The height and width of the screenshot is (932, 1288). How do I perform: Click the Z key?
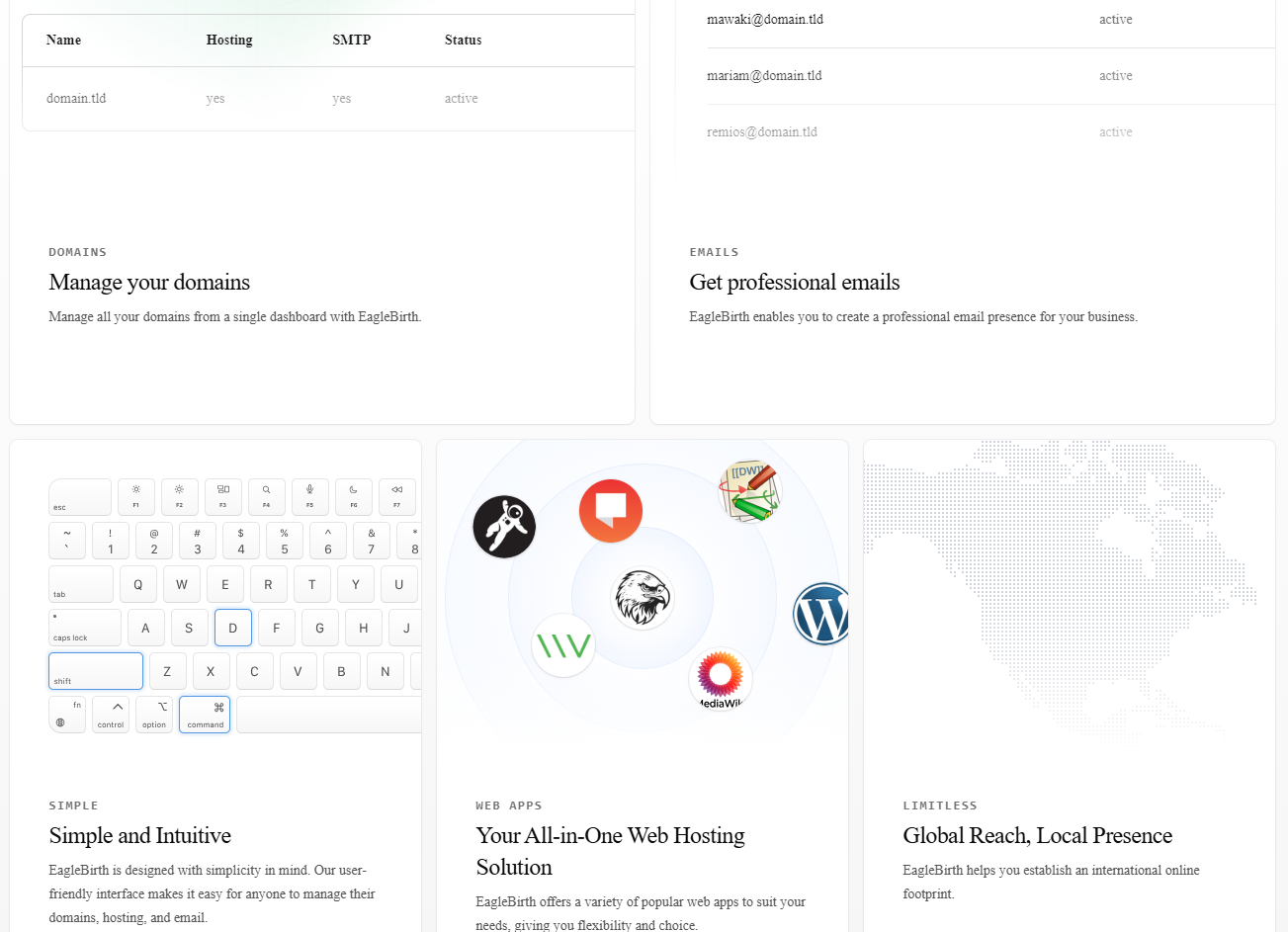168,671
